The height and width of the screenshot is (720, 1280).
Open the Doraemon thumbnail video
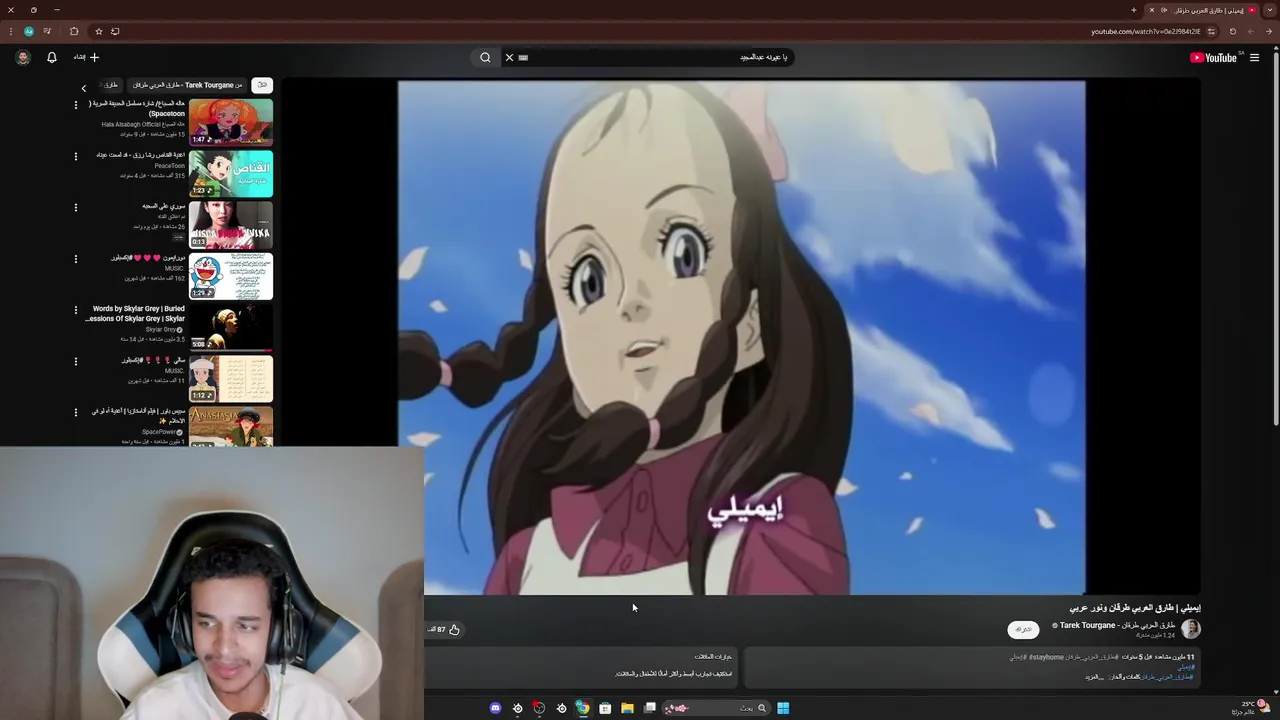[231, 276]
